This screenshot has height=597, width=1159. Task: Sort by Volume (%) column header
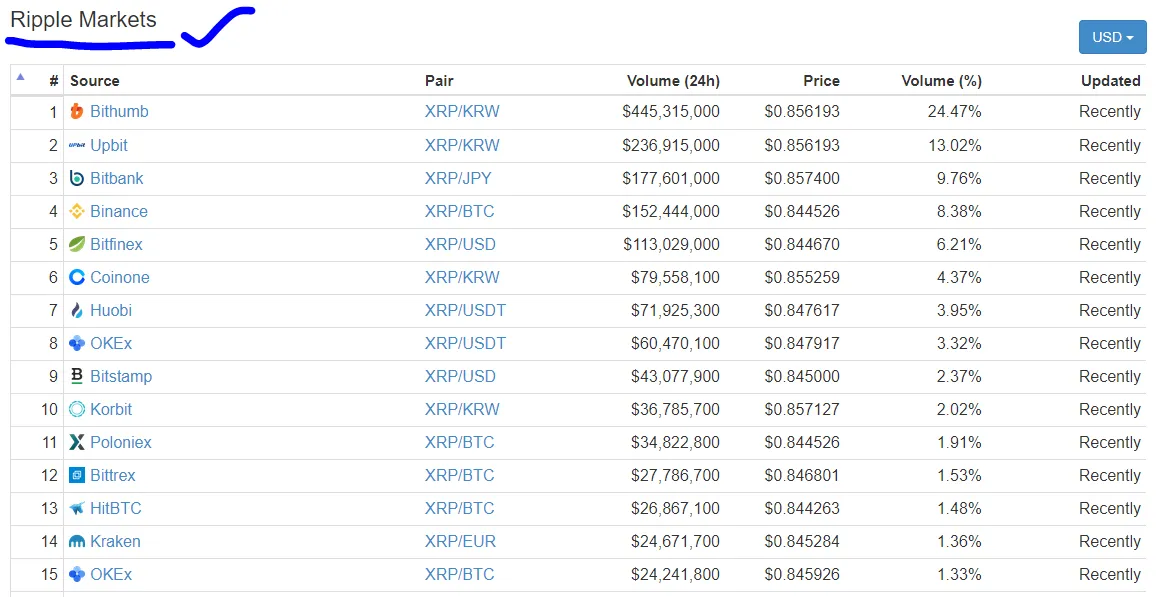[x=941, y=81]
